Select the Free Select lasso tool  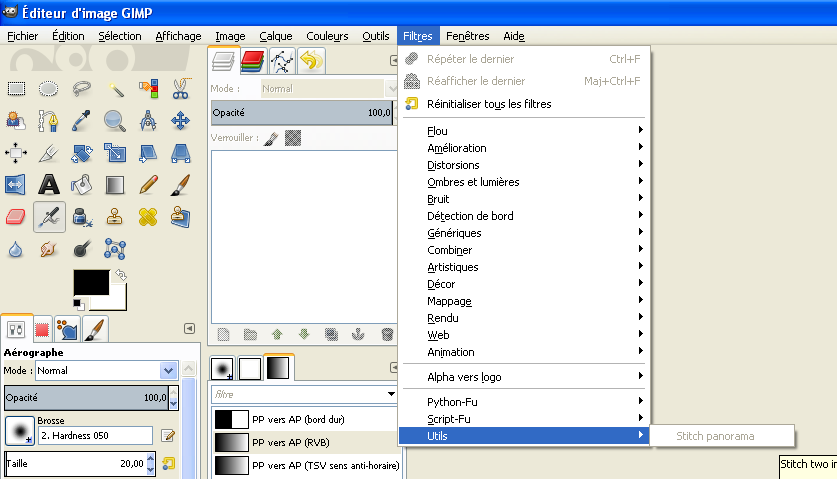[x=82, y=89]
